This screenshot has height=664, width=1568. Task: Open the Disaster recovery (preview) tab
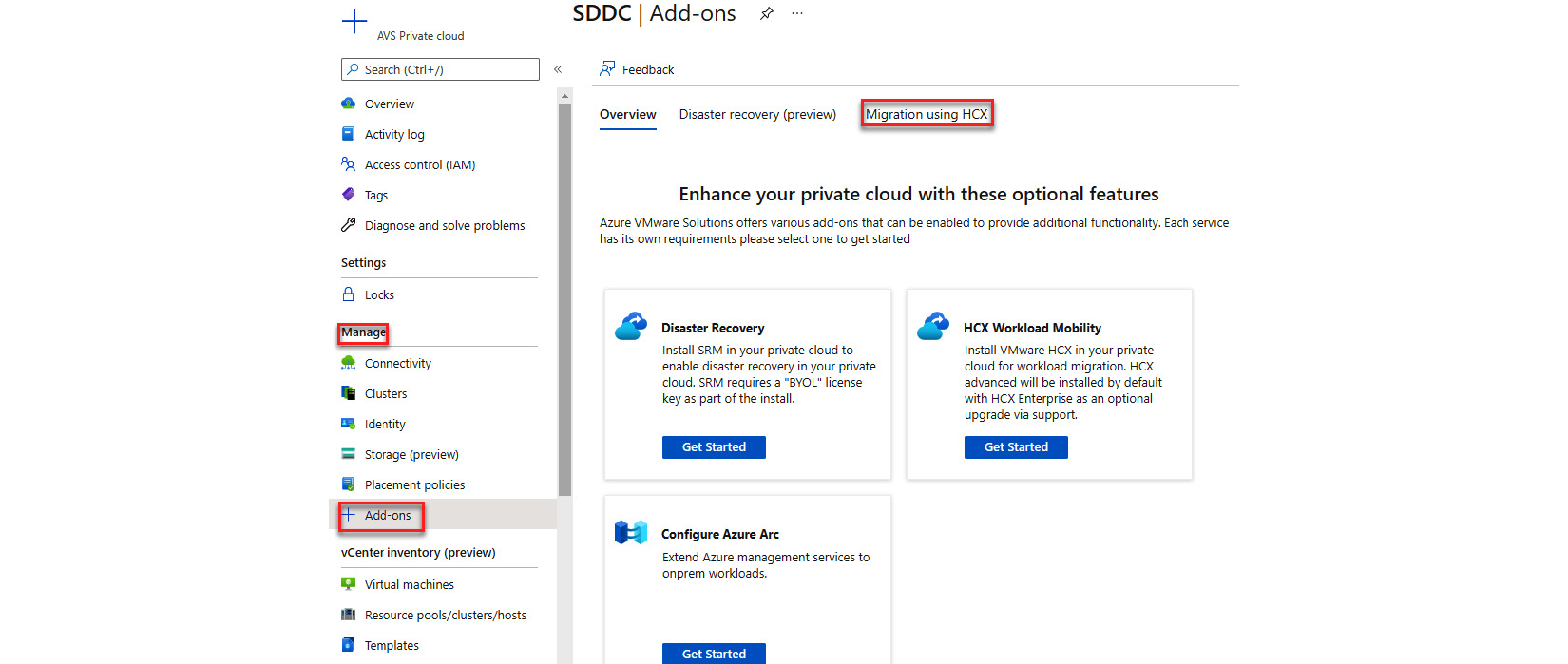(x=757, y=114)
